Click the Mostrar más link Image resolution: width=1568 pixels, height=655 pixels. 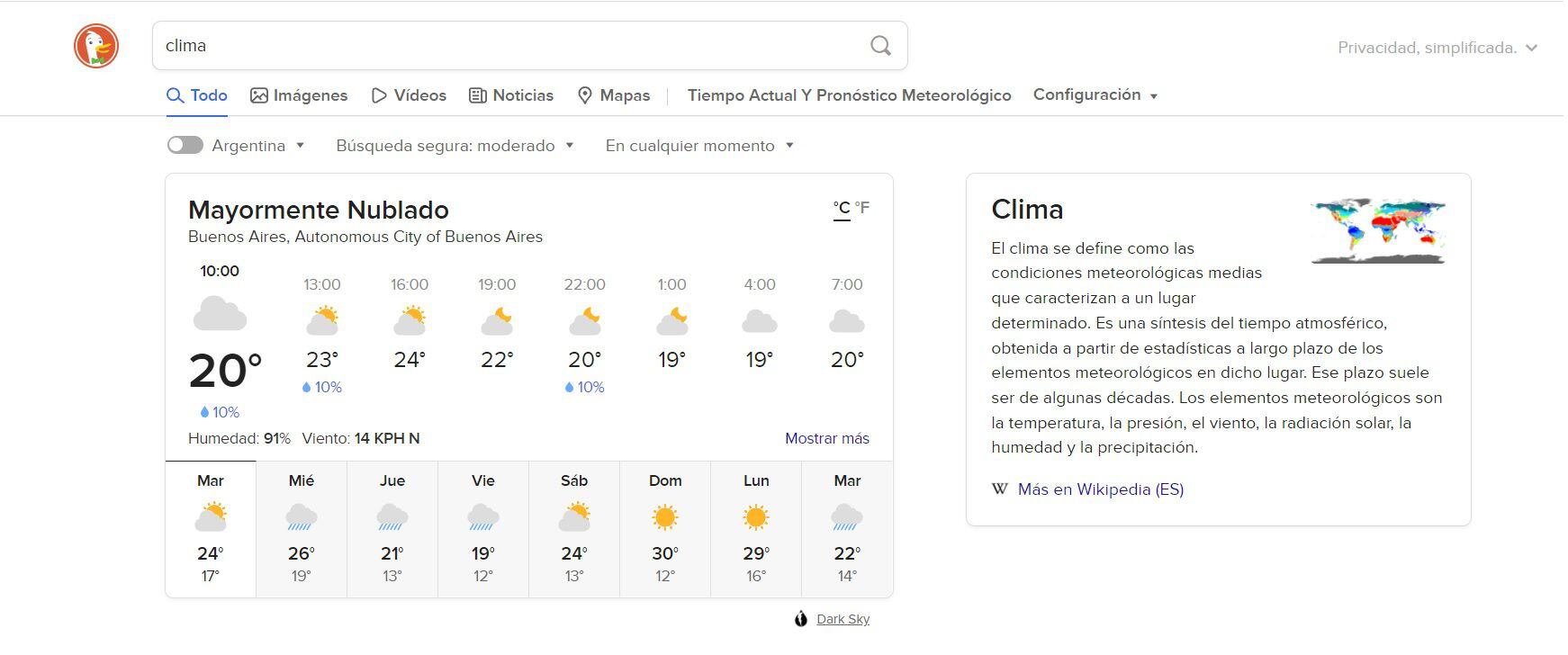pos(826,438)
